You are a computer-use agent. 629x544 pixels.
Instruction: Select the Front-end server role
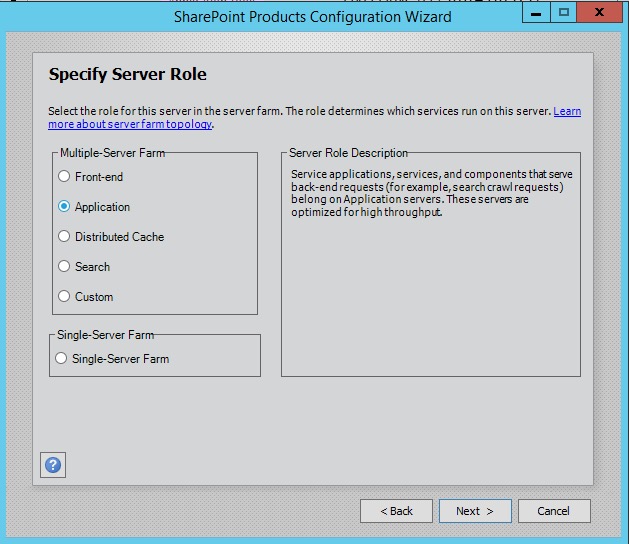coord(91,177)
